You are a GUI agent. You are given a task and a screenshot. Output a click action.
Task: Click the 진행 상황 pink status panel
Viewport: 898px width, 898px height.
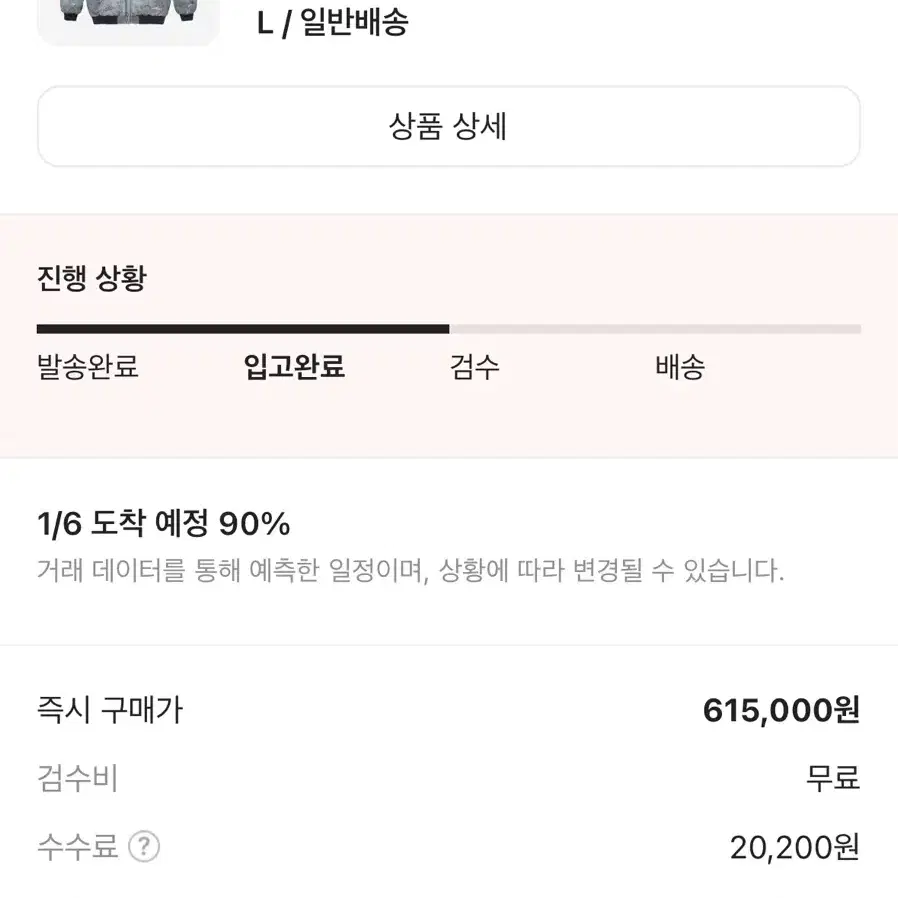449,336
